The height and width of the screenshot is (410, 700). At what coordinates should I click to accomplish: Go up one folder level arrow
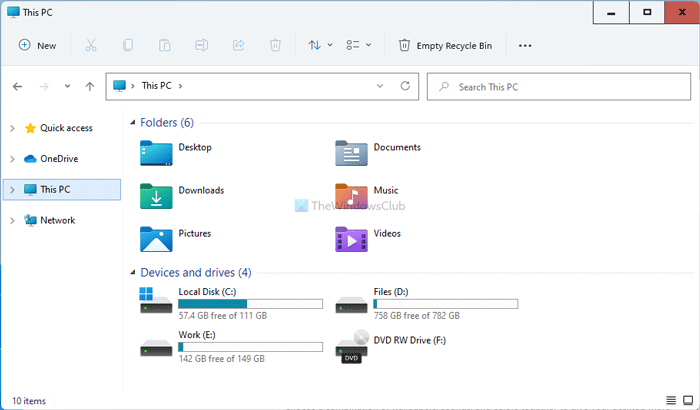click(90, 87)
